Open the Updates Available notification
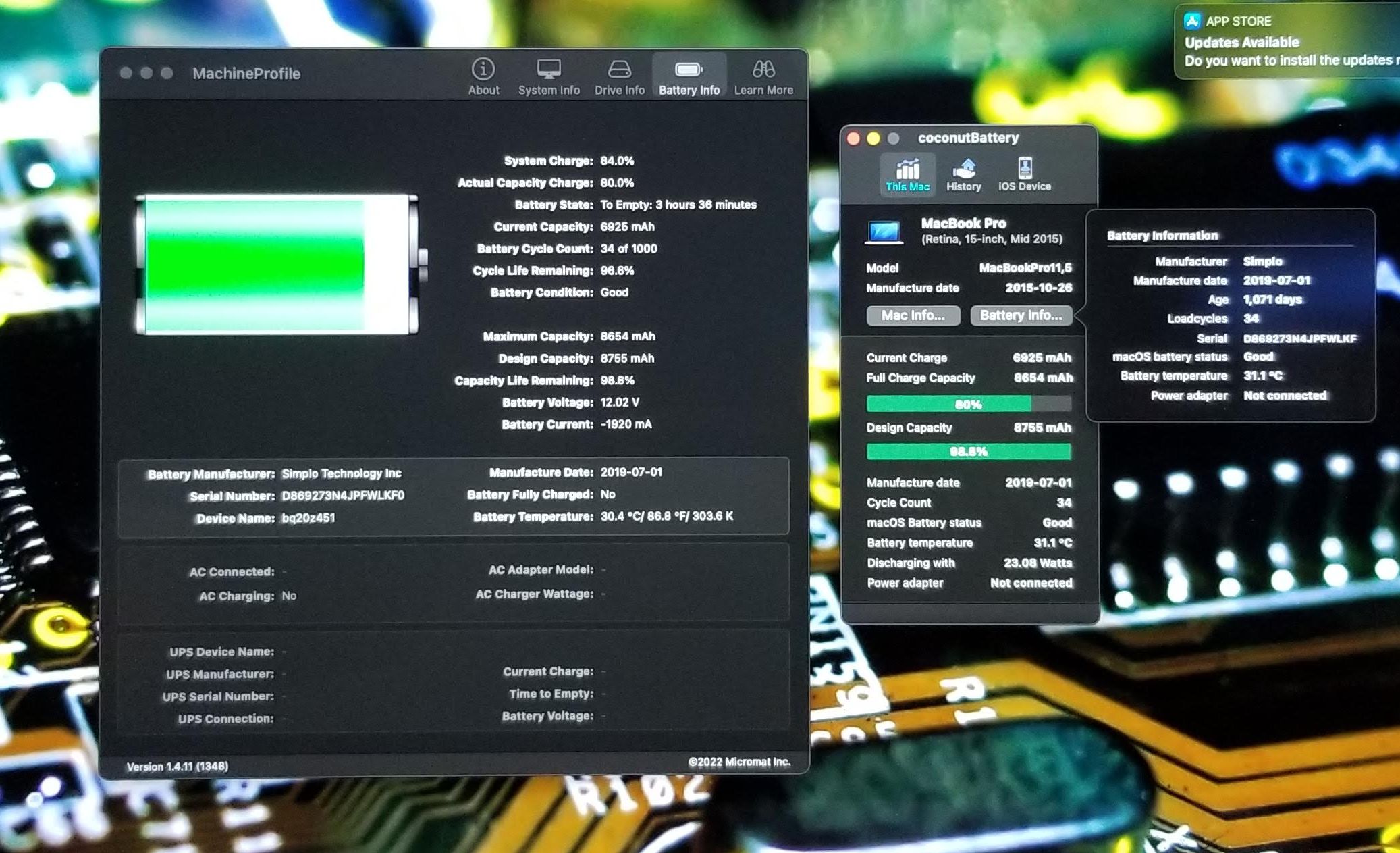The width and height of the screenshot is (1400, 853). [1287, 42]
